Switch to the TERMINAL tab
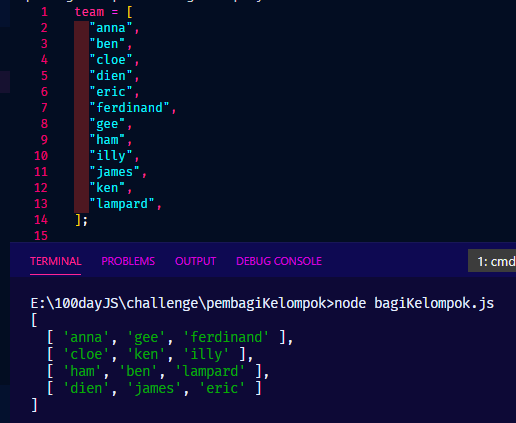 [56, 261]
